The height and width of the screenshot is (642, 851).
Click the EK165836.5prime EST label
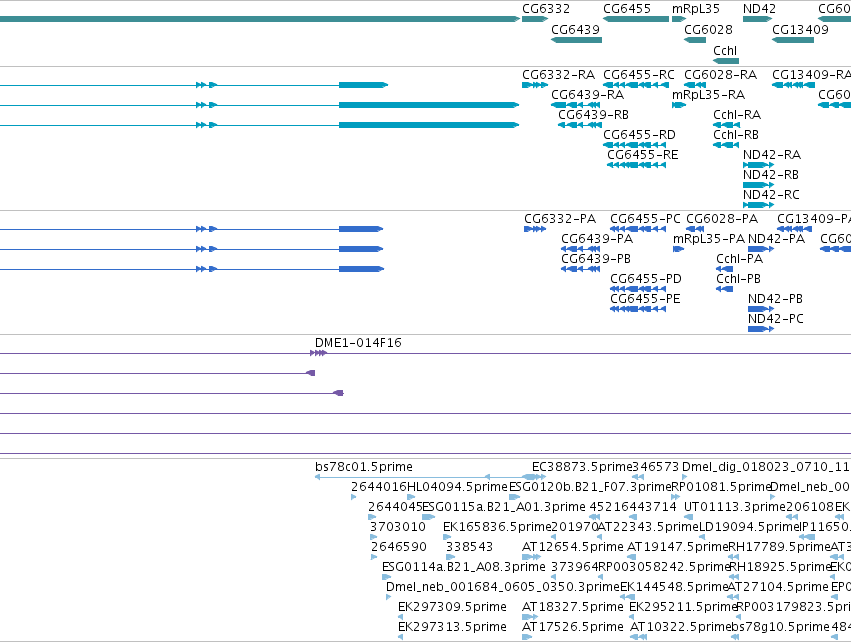pyautogui.click(x=497, y=527)
